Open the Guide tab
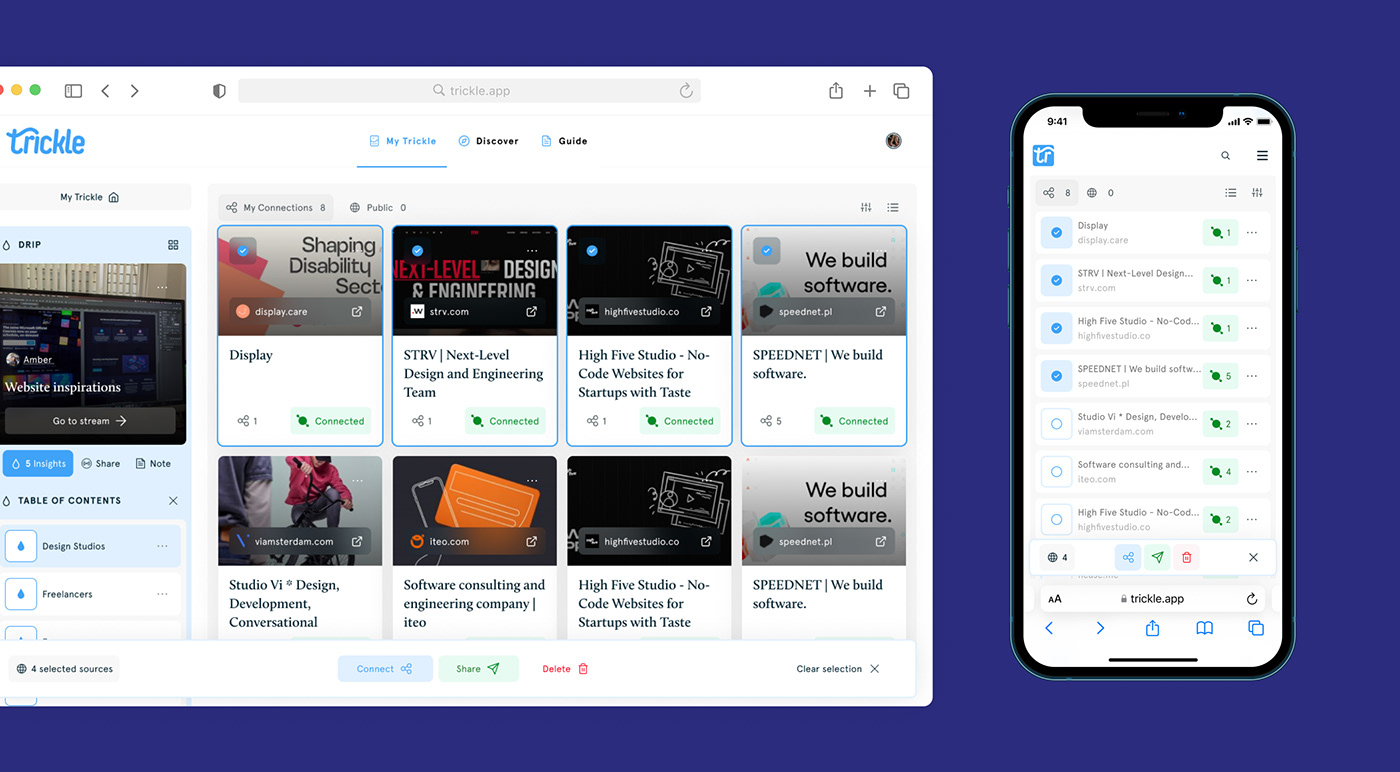The height and width of the screenshot is (772, 1400). (x=564, y=141)
